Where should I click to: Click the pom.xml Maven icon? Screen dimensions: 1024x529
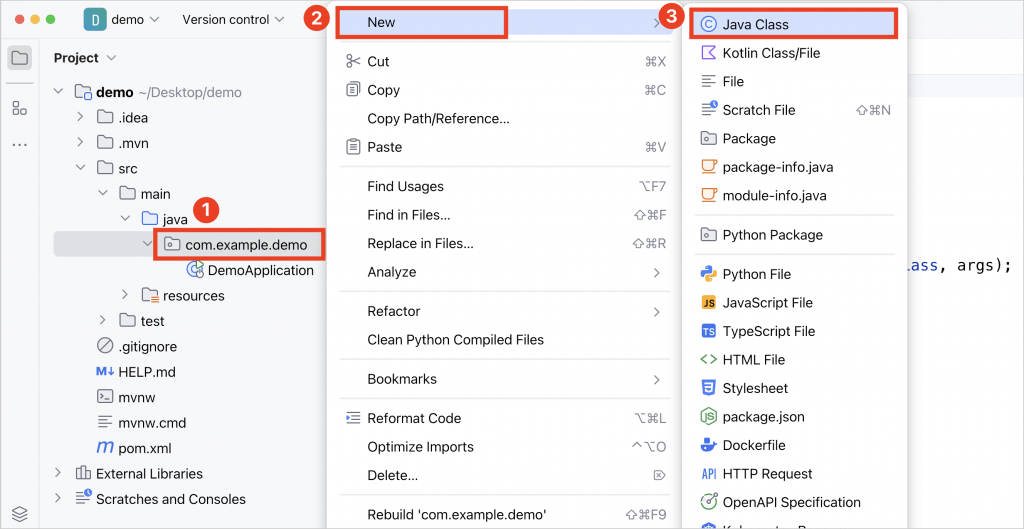click(x=105, y=448)
